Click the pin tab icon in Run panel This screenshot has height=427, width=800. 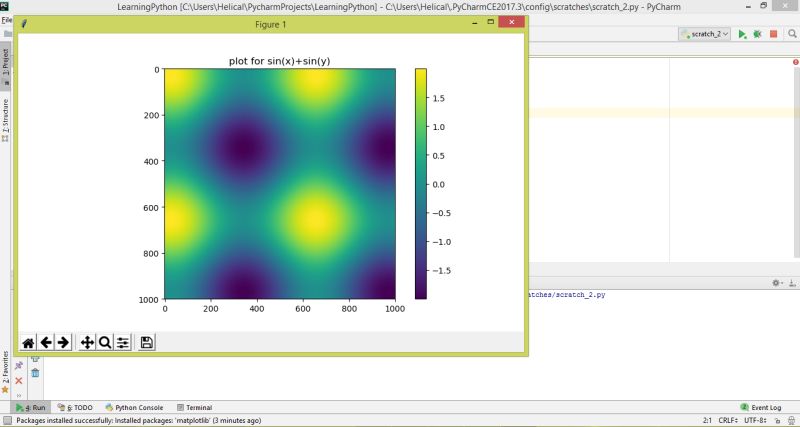[x=19, y=366]
